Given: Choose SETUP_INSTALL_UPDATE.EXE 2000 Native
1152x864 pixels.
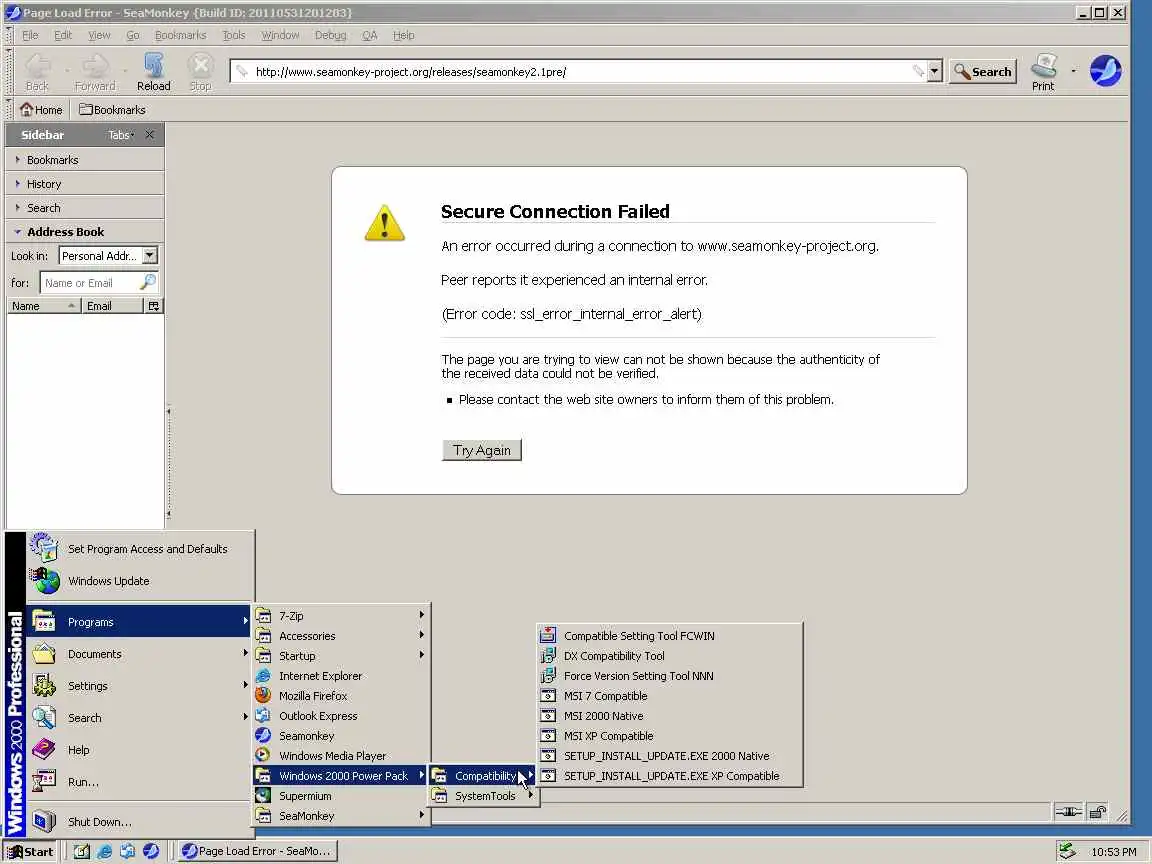Looking at the screenshot, I should pos(669,755).
